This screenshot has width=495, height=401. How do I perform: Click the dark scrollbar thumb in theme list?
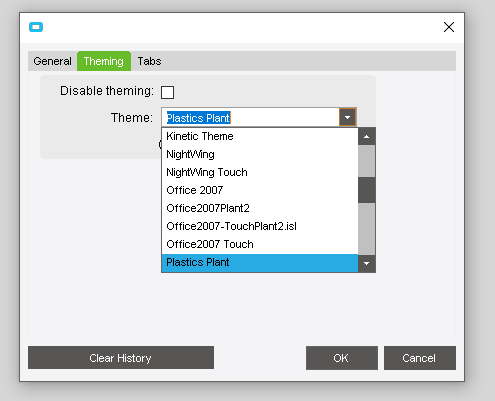click(367, 190)
